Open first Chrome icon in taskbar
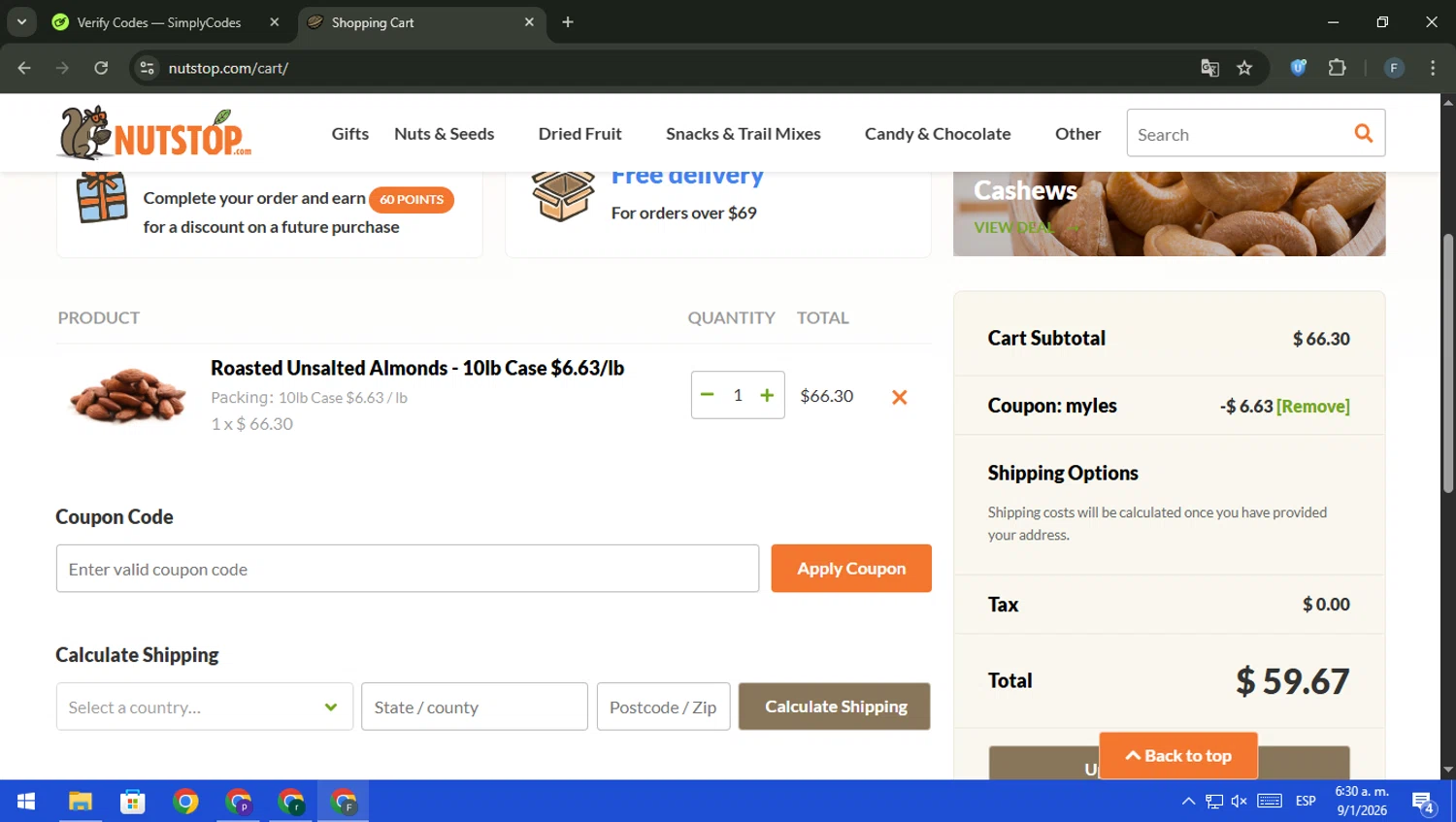The image size is (1456, 822). [185, 801]
